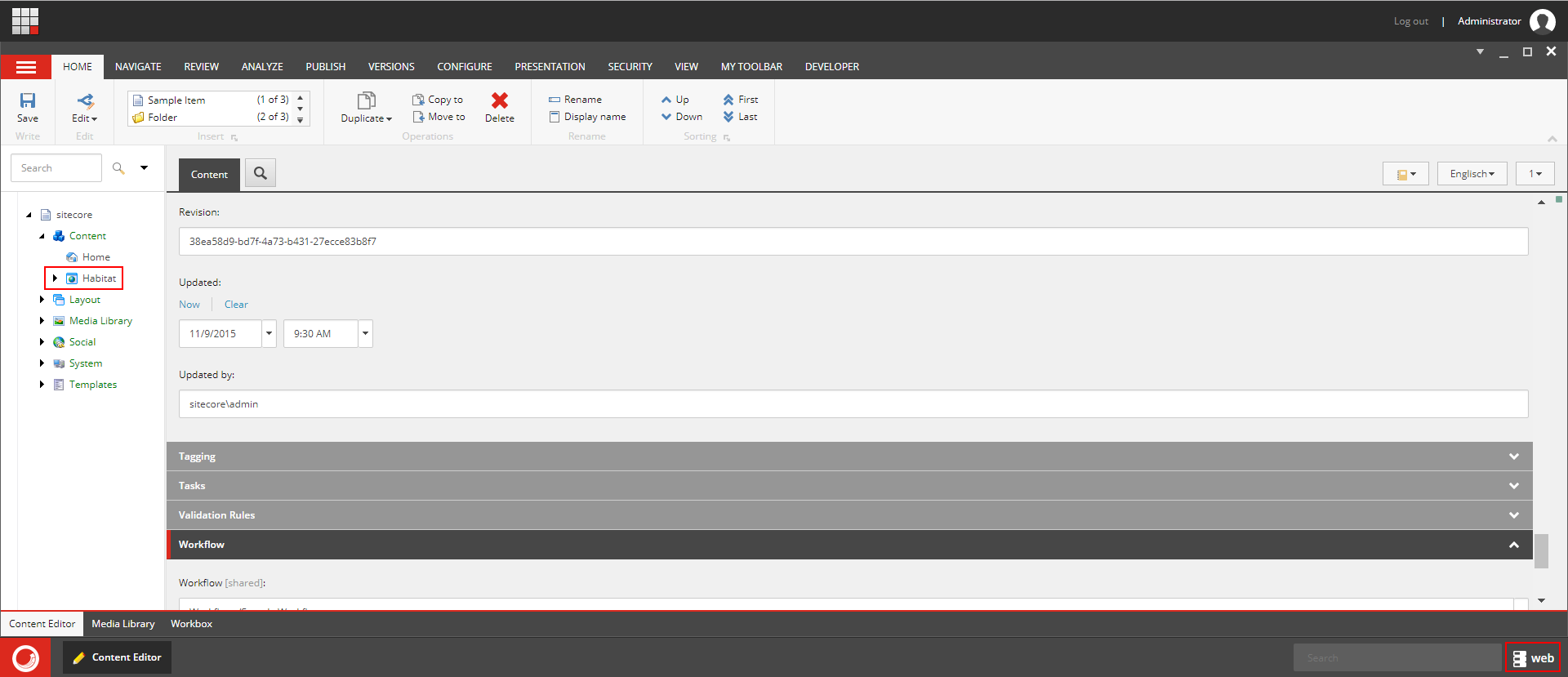
Task: Open the tree search options dropdown arrow
Action: (144, 168)
